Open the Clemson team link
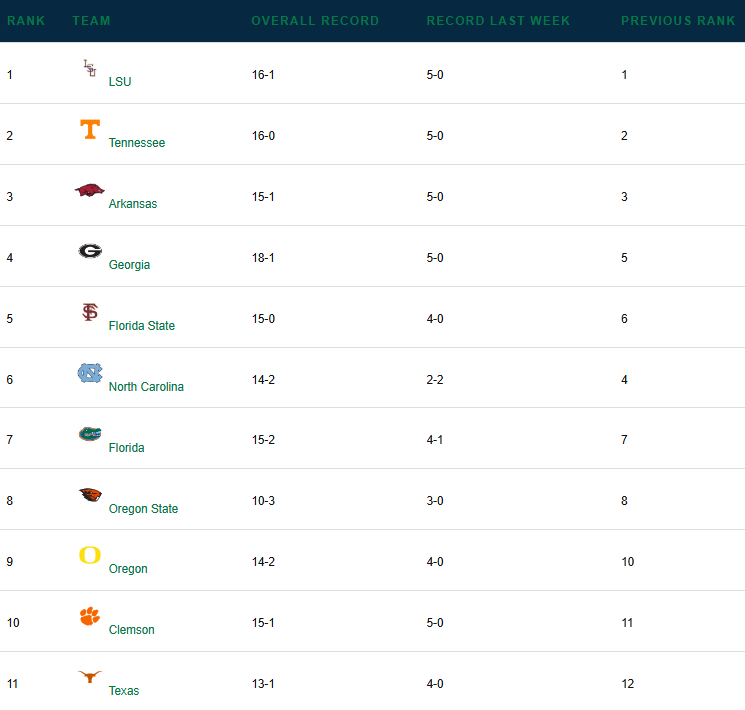The width and height of the screenshot is (745, 710). 132,630
